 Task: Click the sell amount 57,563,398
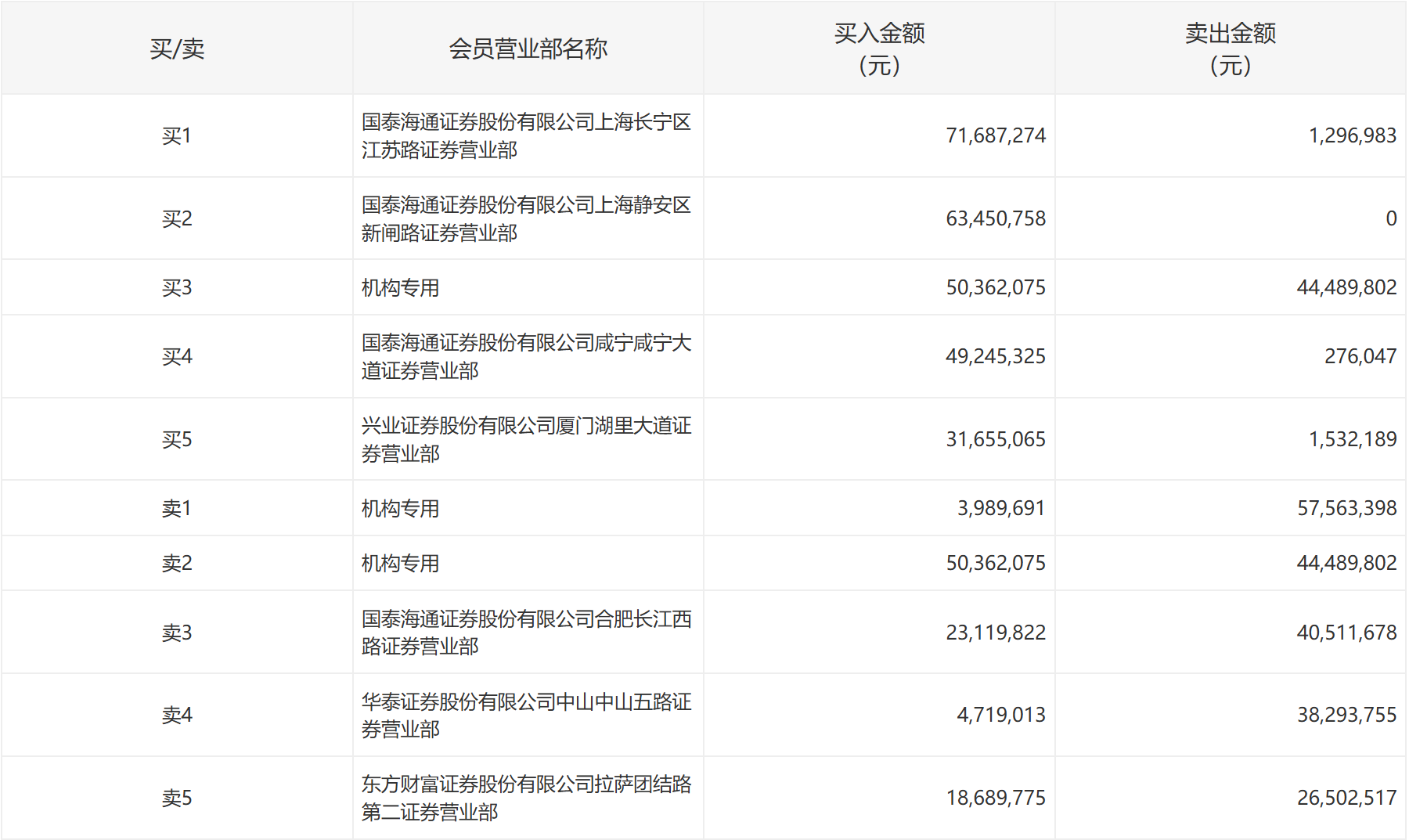pos(1346,508)
